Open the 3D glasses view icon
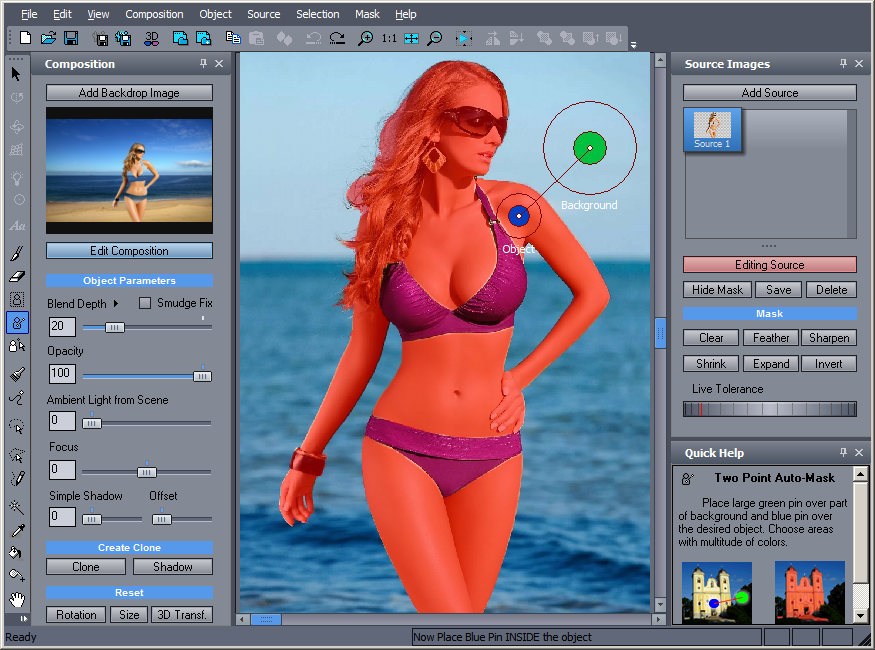The image size is (875, 650). tap(152, 39)
